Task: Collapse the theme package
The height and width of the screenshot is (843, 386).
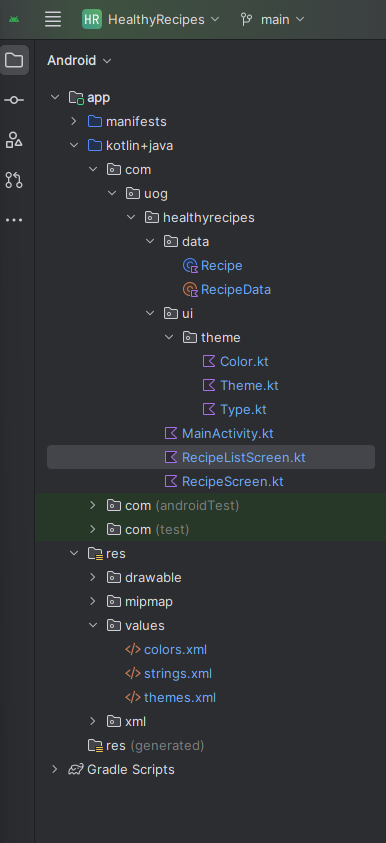Action: click(169, 337)
